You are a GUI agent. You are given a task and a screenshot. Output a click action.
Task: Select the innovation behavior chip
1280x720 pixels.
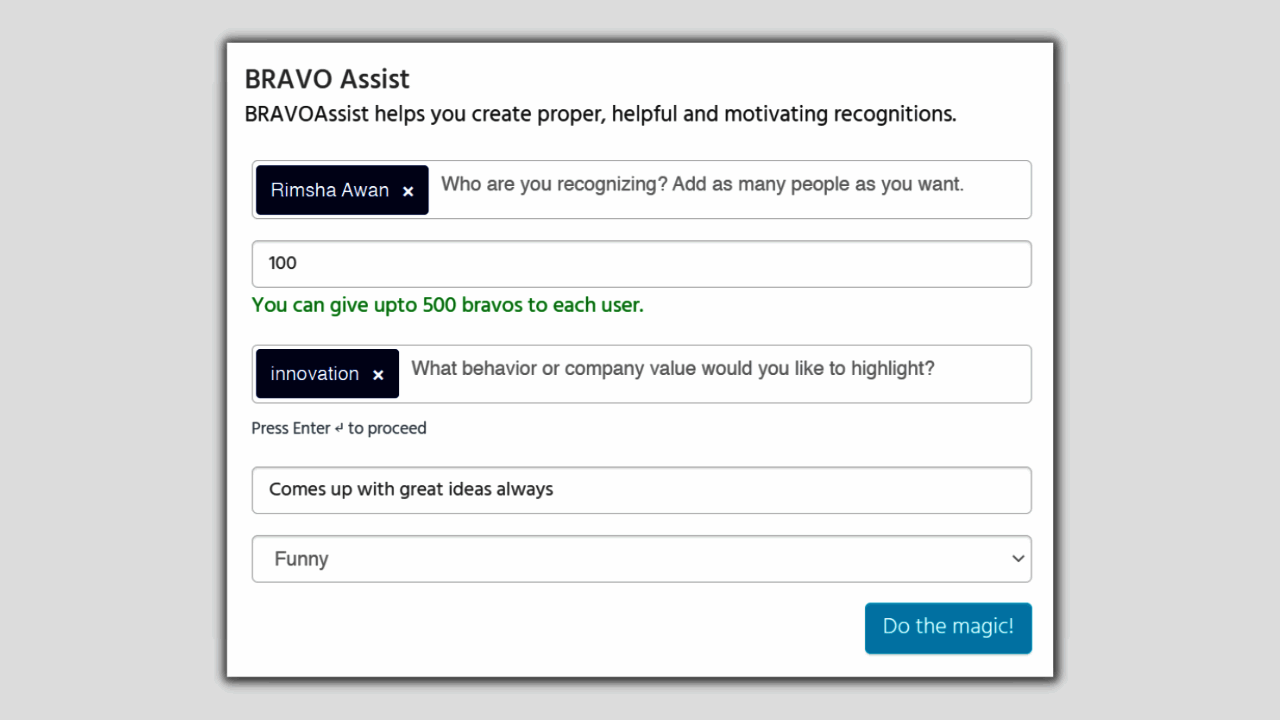[x=315, y=374]
